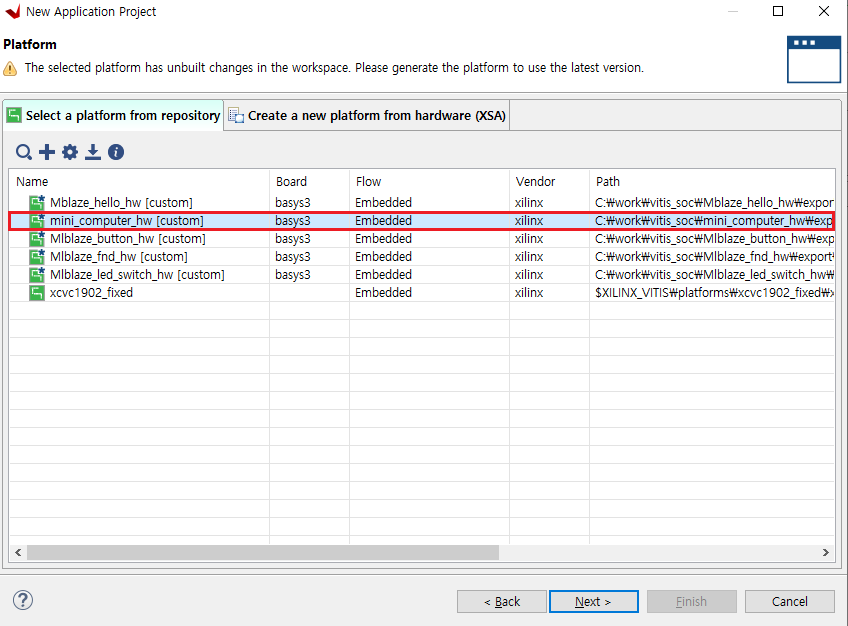Click the scroll left arrow
Screen dimensions: 848x626
tap(18, 552)
